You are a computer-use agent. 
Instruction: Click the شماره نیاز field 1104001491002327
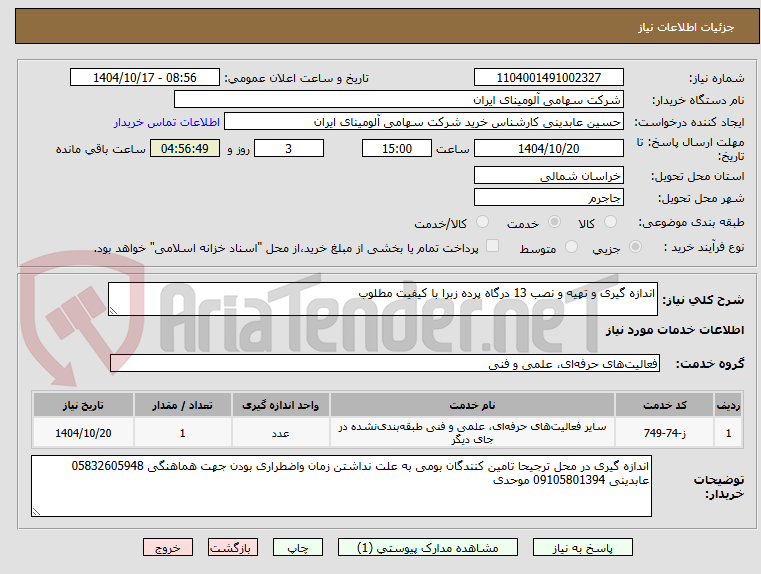coord(548,77)
